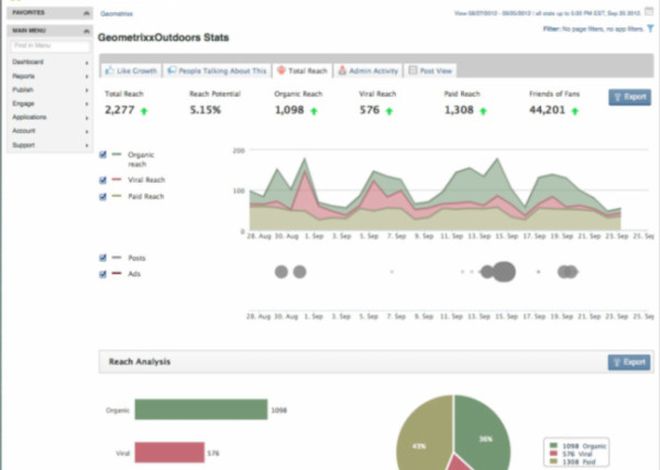The height and width of the screenshot is (470, 660).
Task: Click the green Organic bar in Reach Analysis
Action: coord(201,409)
